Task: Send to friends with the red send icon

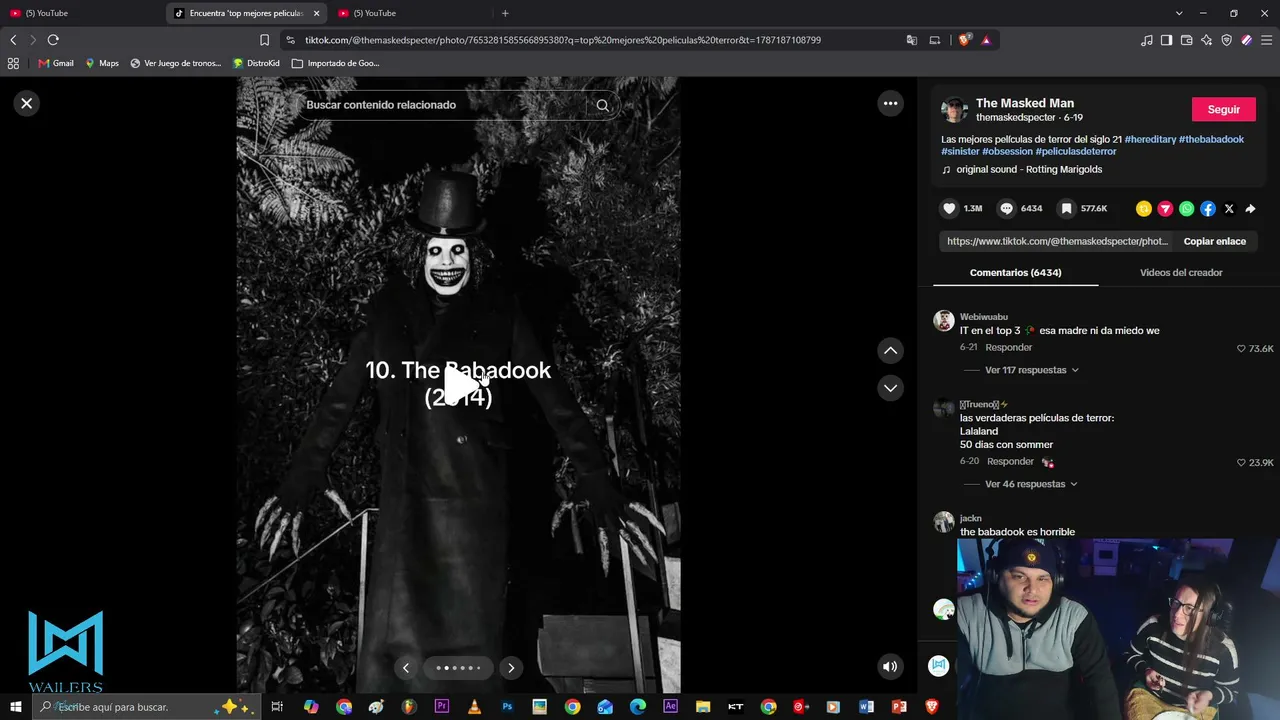Action: (1165, 209)
